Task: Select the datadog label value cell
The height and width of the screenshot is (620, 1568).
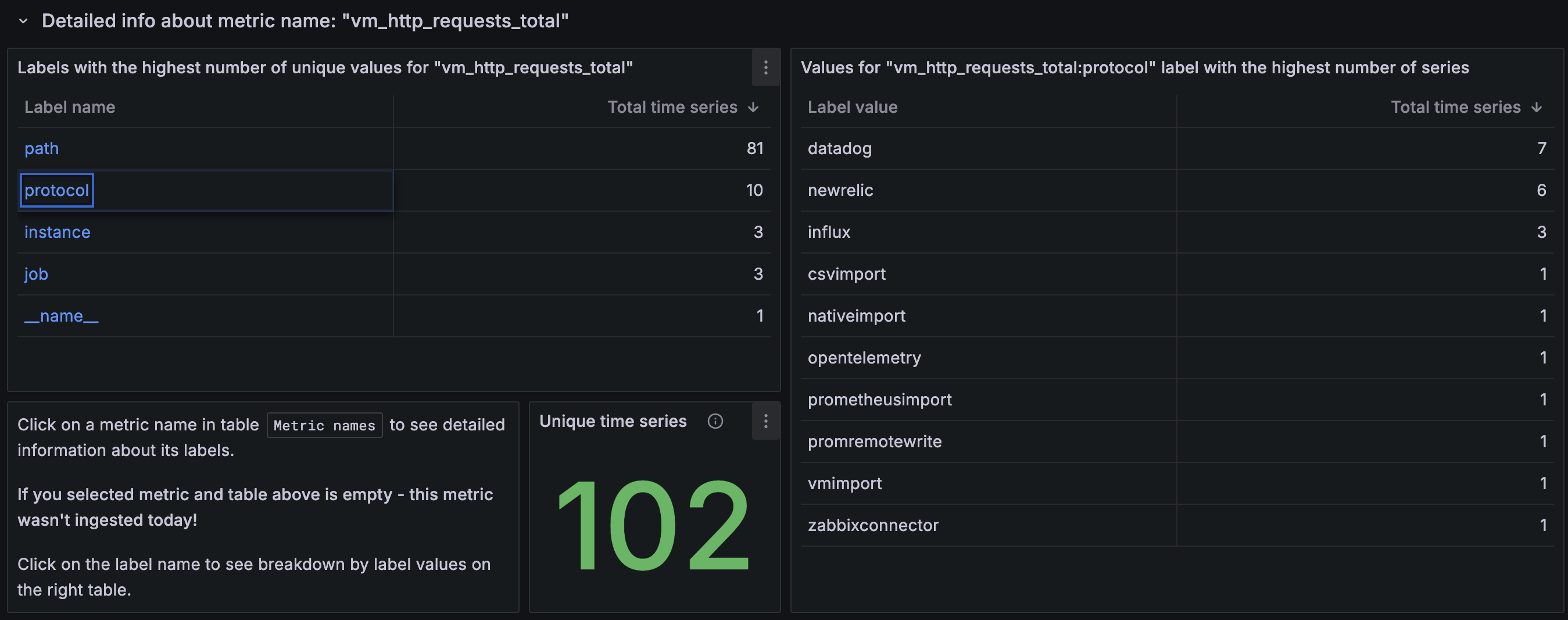Action: click(839, 149)
